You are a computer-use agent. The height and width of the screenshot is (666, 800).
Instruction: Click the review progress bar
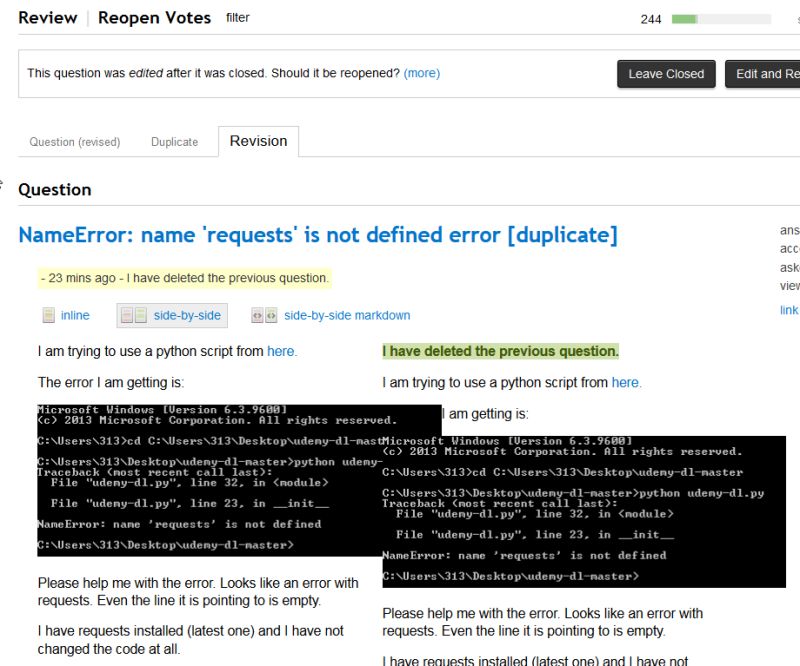coord(721,19)
